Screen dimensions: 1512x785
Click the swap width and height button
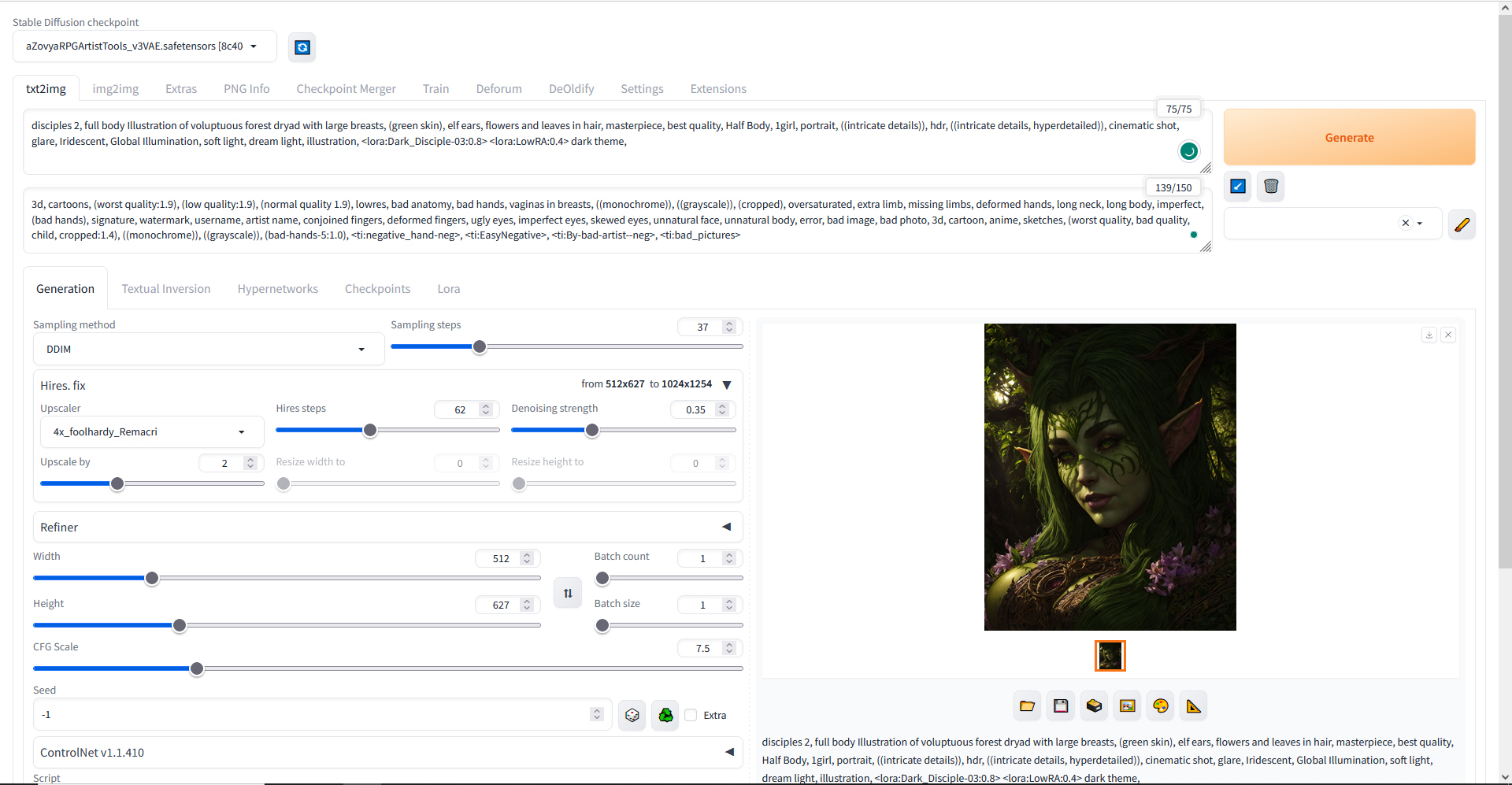(568, 593)
